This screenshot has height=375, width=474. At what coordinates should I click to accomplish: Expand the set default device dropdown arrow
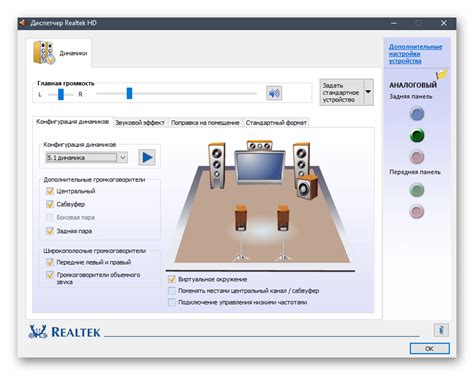[369, 92]
